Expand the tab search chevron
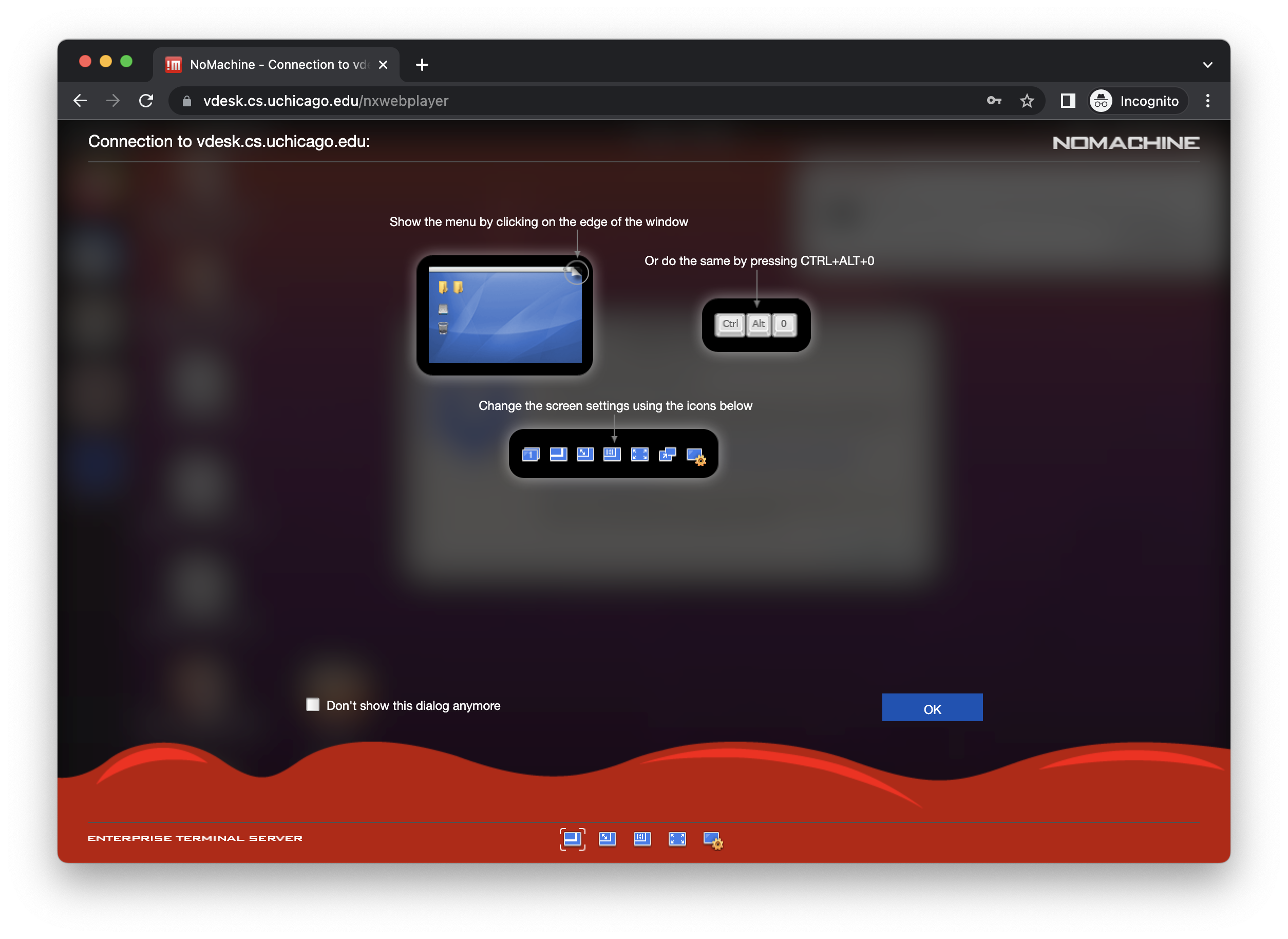This screenshot has width=1288, height=939. (x=1207, y=65)
